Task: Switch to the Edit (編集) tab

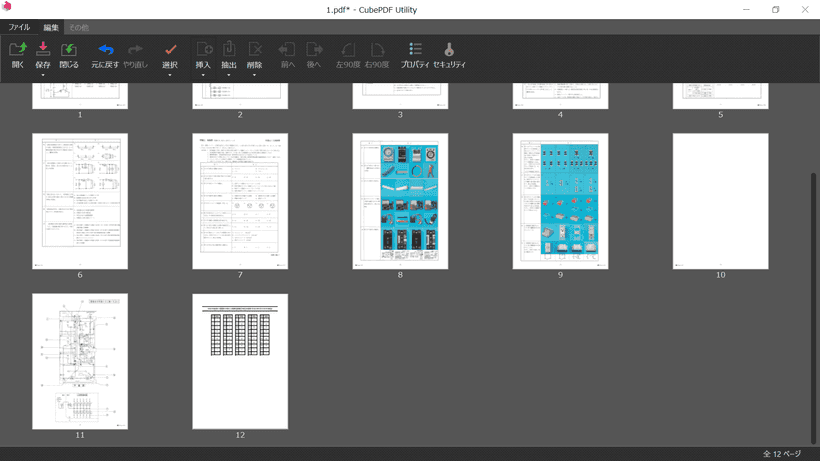Action: click(x=51, y=27)
